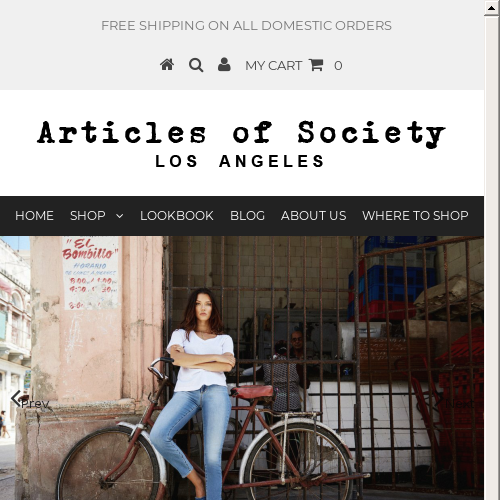Open the SHOP menu item
Viewport: 500px width, 500px height.
(88, 216)
